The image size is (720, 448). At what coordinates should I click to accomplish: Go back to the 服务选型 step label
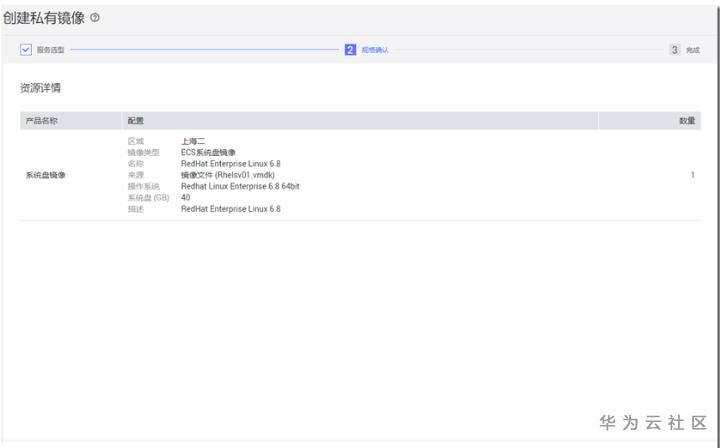pyautogui.click(x=51, y=50)
